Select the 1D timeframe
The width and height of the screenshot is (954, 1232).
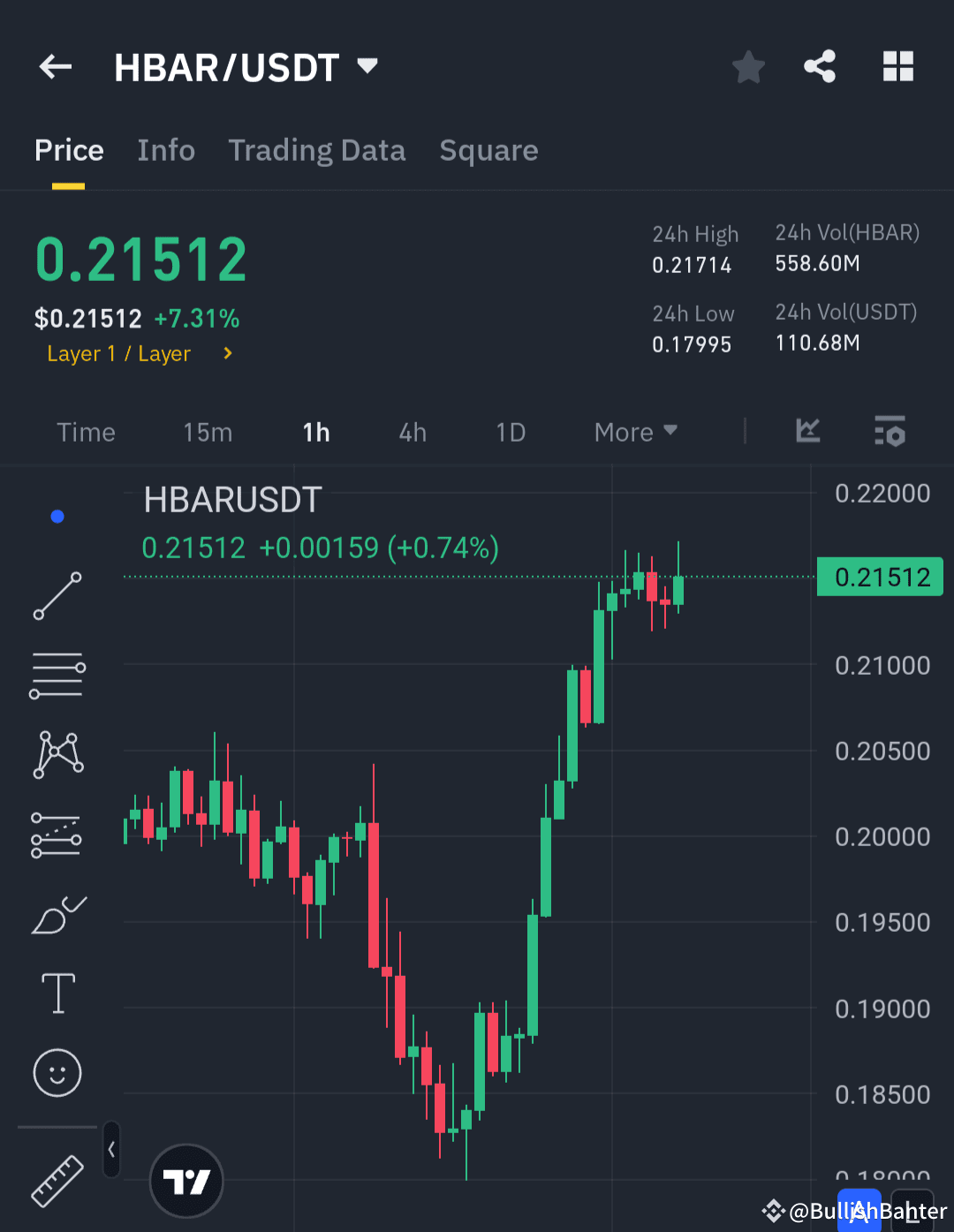coord(511,432)
